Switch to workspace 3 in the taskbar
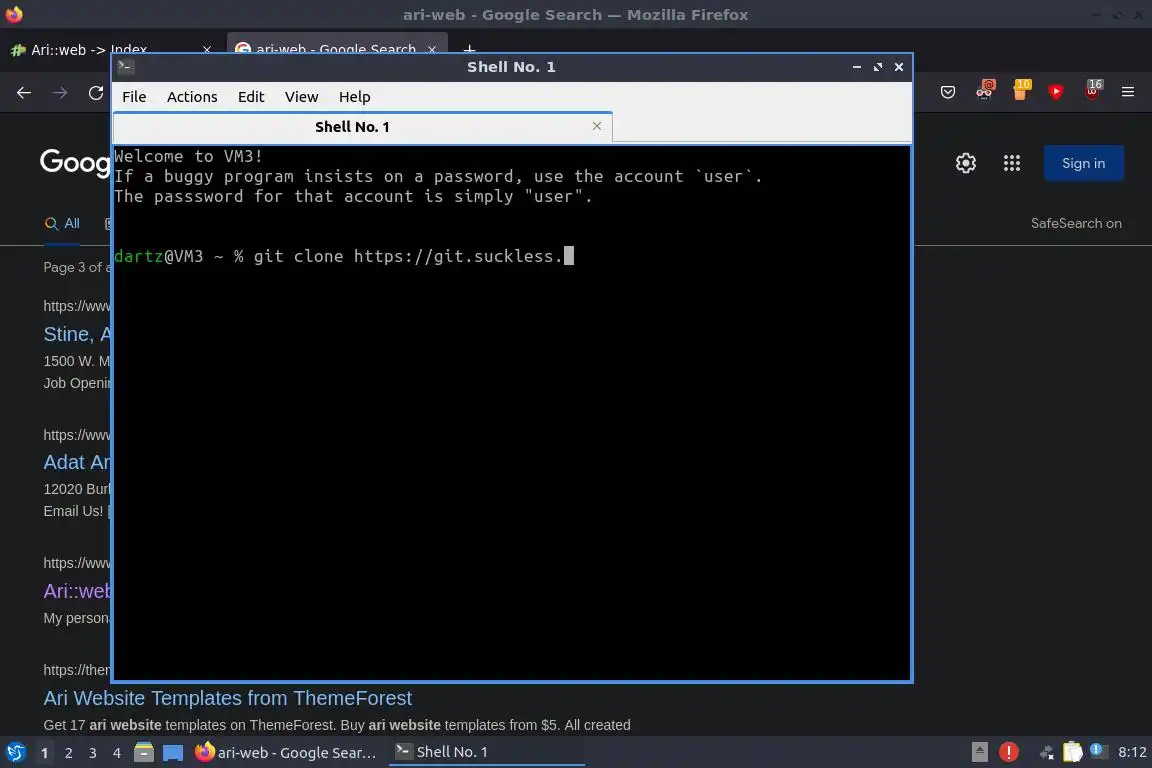The image size is (1152, 768). (x=93, y=753)
